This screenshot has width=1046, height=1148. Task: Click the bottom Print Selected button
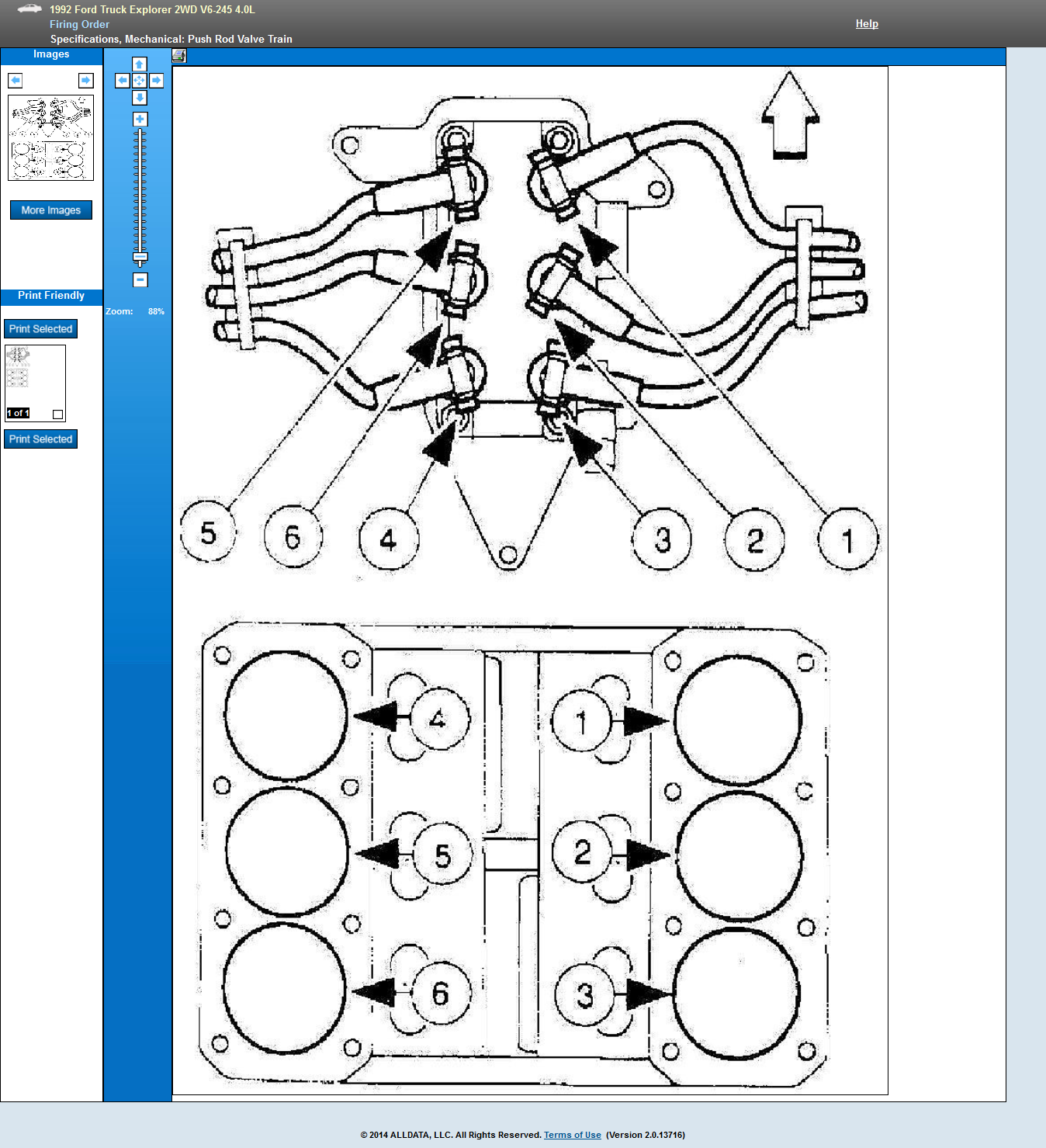click(x=41, y=439)
